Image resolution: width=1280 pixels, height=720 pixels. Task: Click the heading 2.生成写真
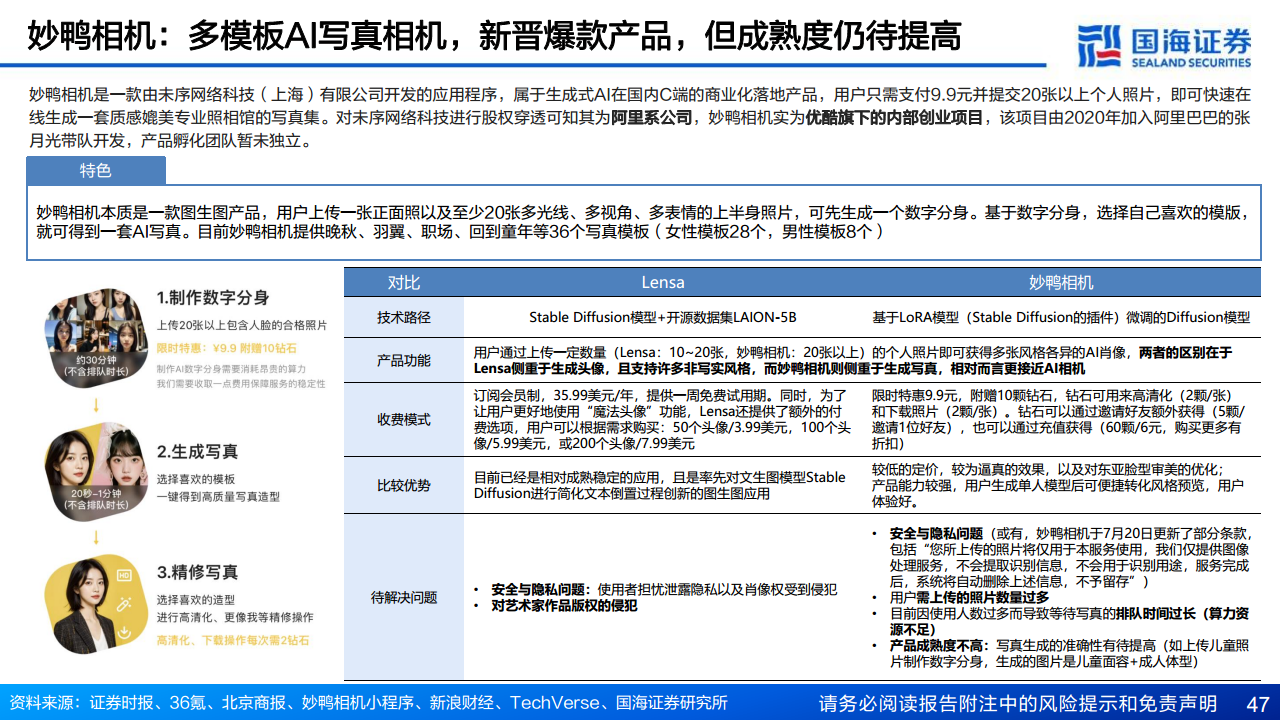point(198,452)
